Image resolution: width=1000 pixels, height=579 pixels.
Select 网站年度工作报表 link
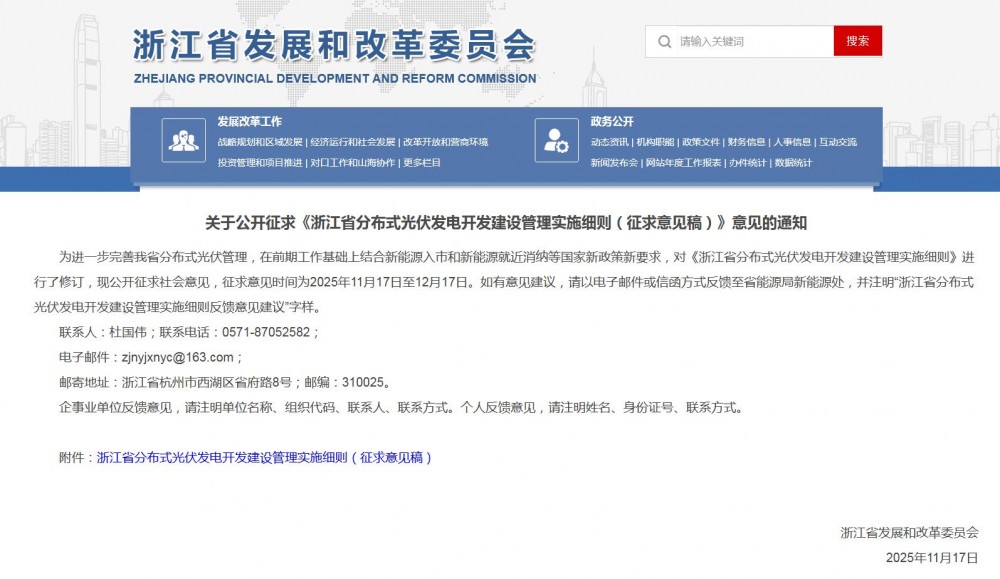683,162
